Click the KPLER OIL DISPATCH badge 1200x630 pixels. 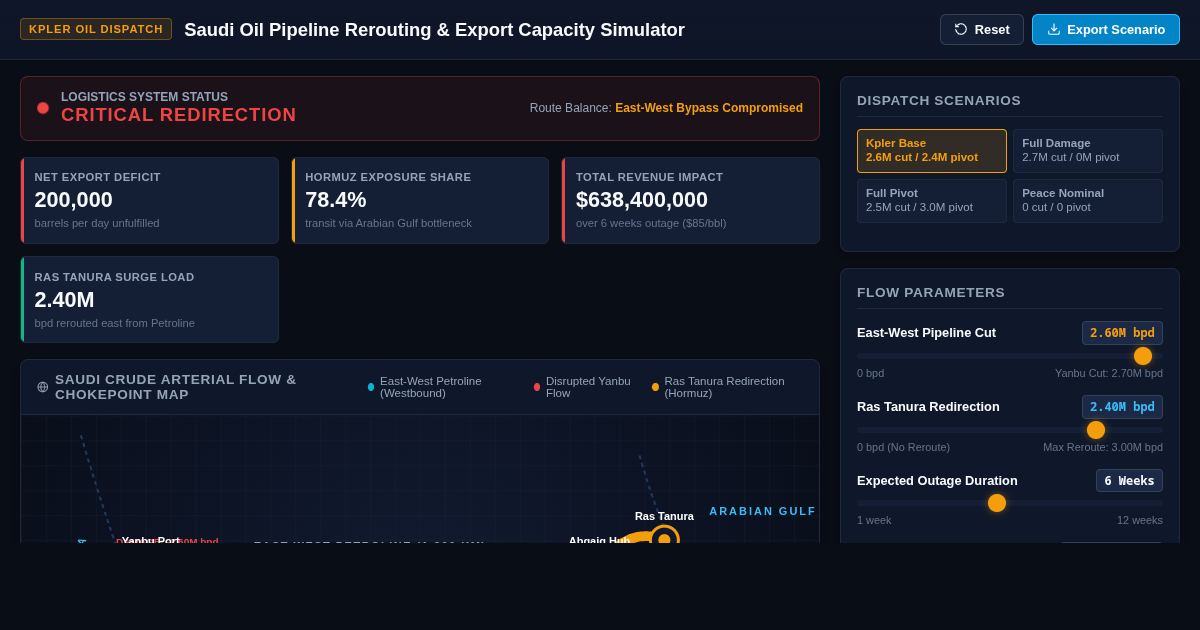tap(96, 29)
